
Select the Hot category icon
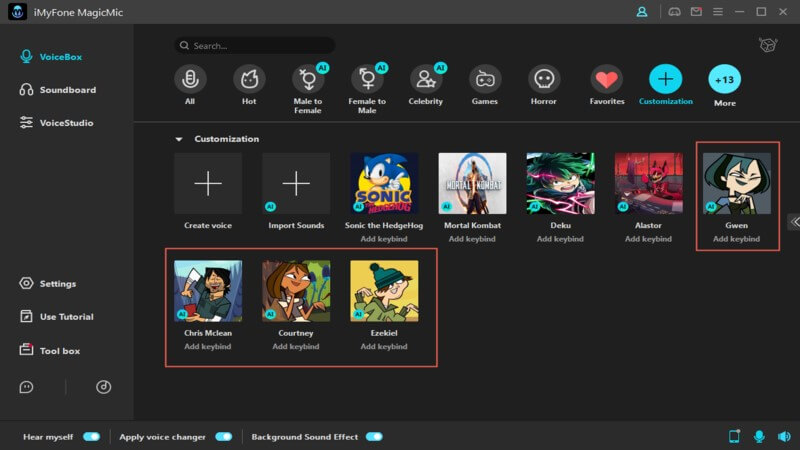(249, 79)
